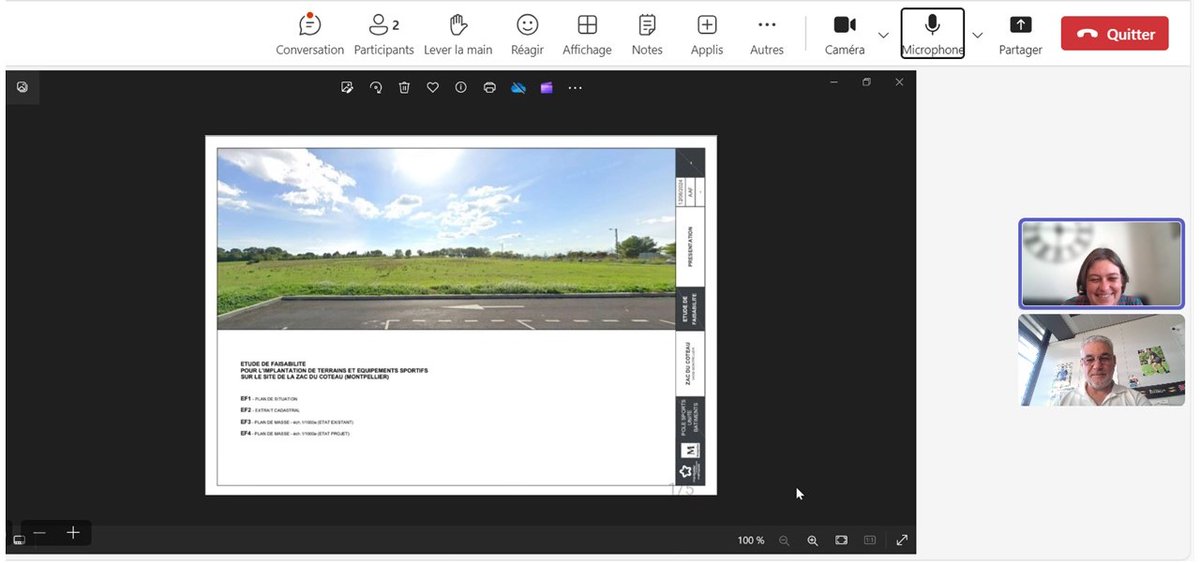Rotate the displayed image

tap(376, 87)
